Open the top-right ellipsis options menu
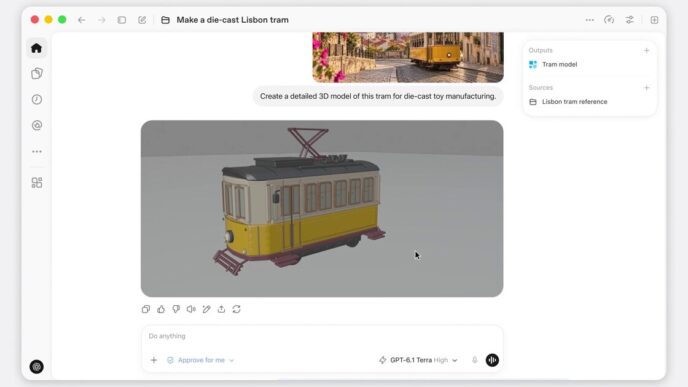Image resolution: width=688 pixels, height=387 pixels. (590, 20)
